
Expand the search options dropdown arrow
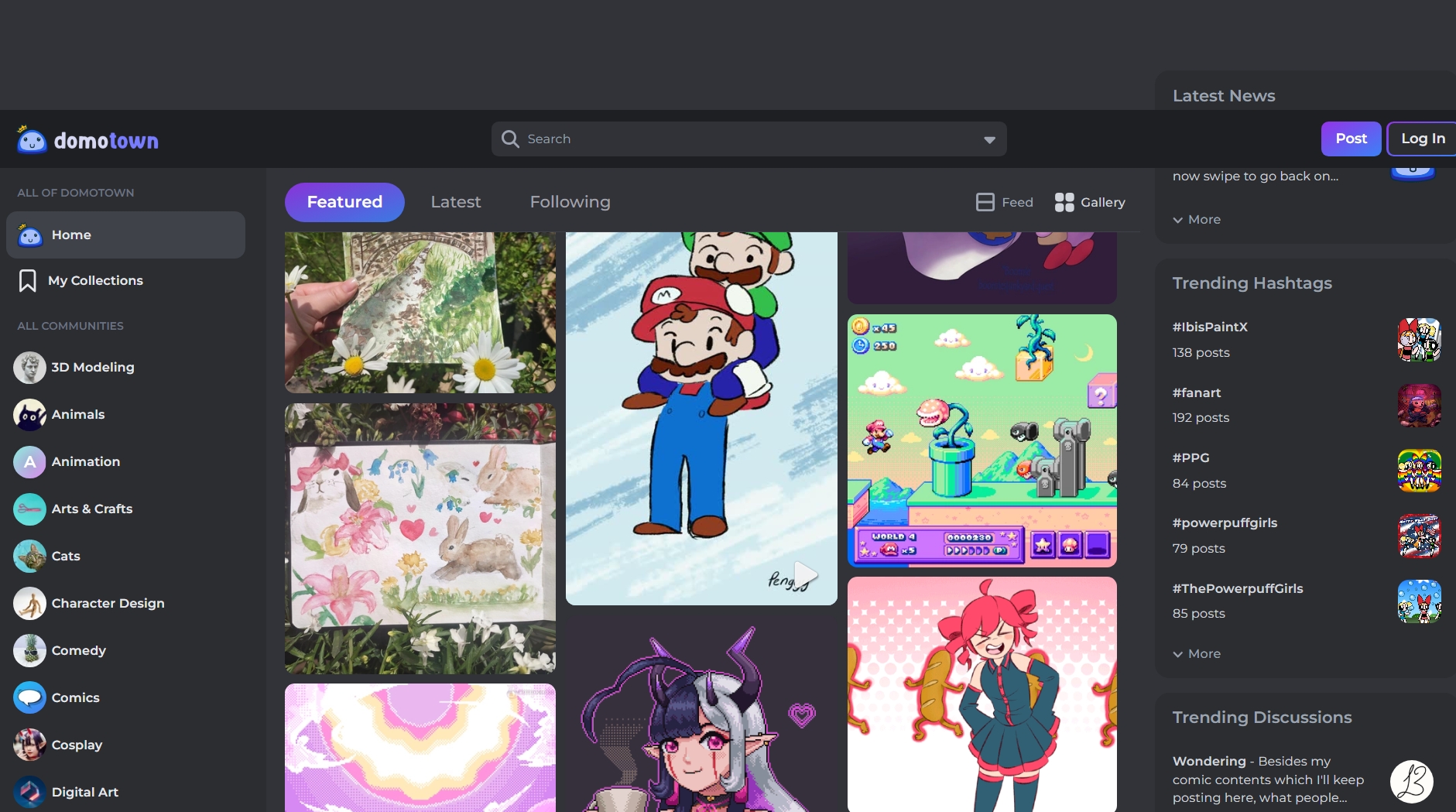[x=989, y=139]
